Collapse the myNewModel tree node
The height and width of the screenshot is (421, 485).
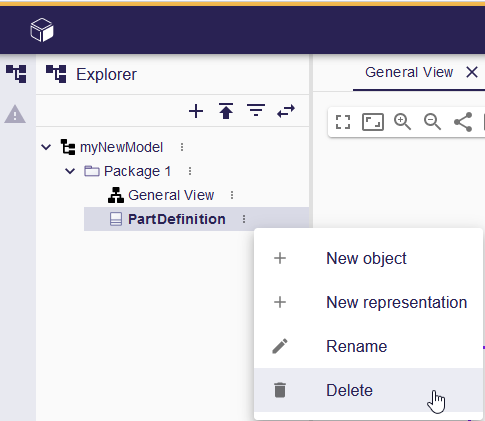[x=46, y=147]
